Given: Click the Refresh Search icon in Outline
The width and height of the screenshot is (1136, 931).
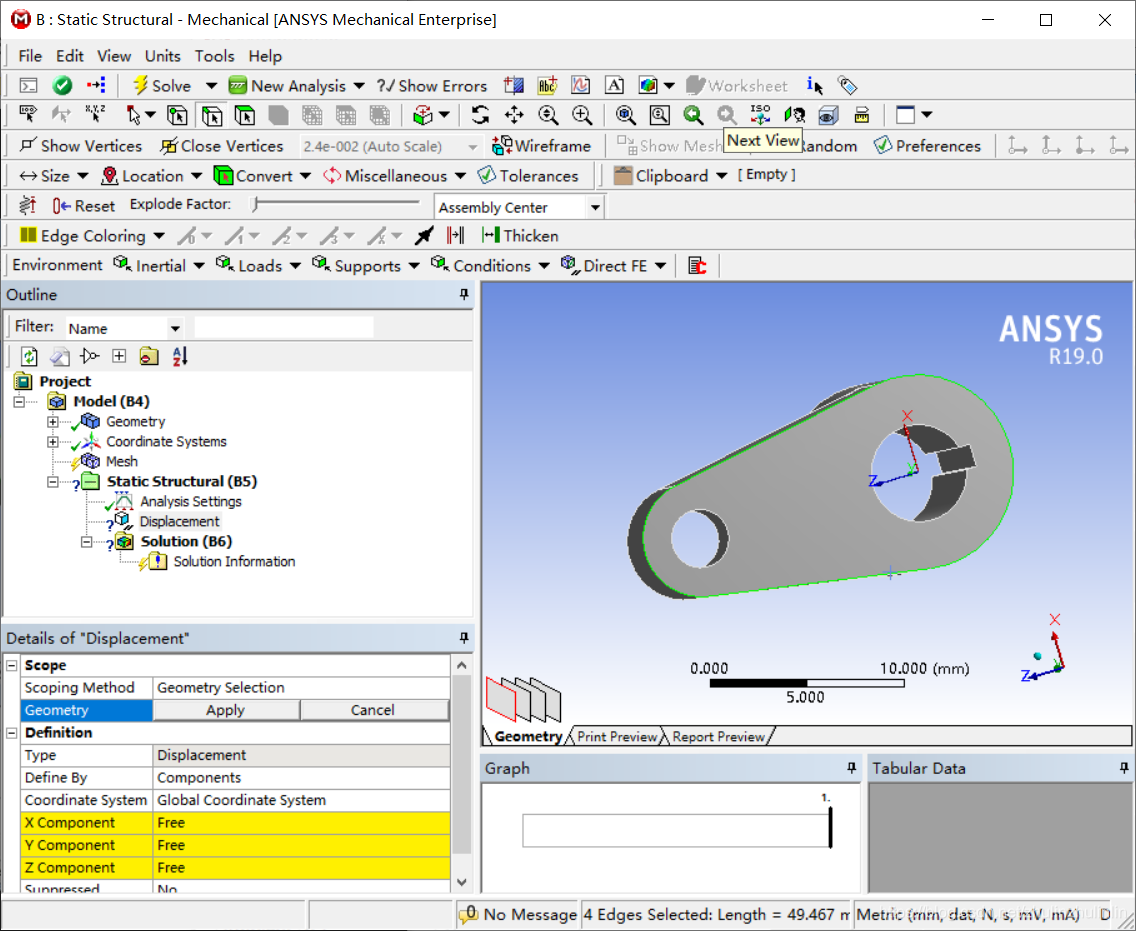Looking at the screenshot, I should (x=29, y=356).
